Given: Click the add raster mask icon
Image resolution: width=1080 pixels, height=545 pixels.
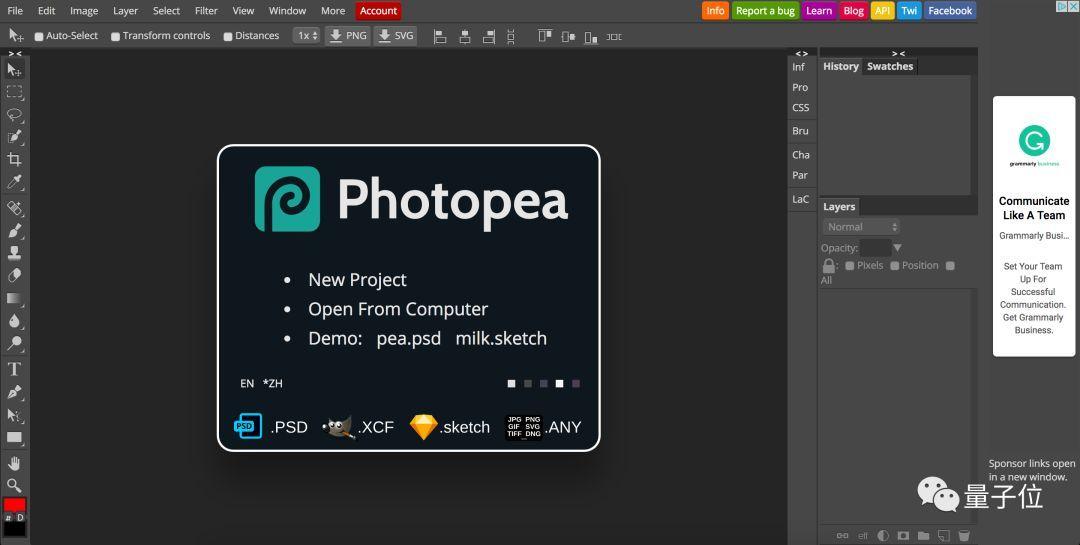Looking at the screenshot, I should (x=903, y=535).
